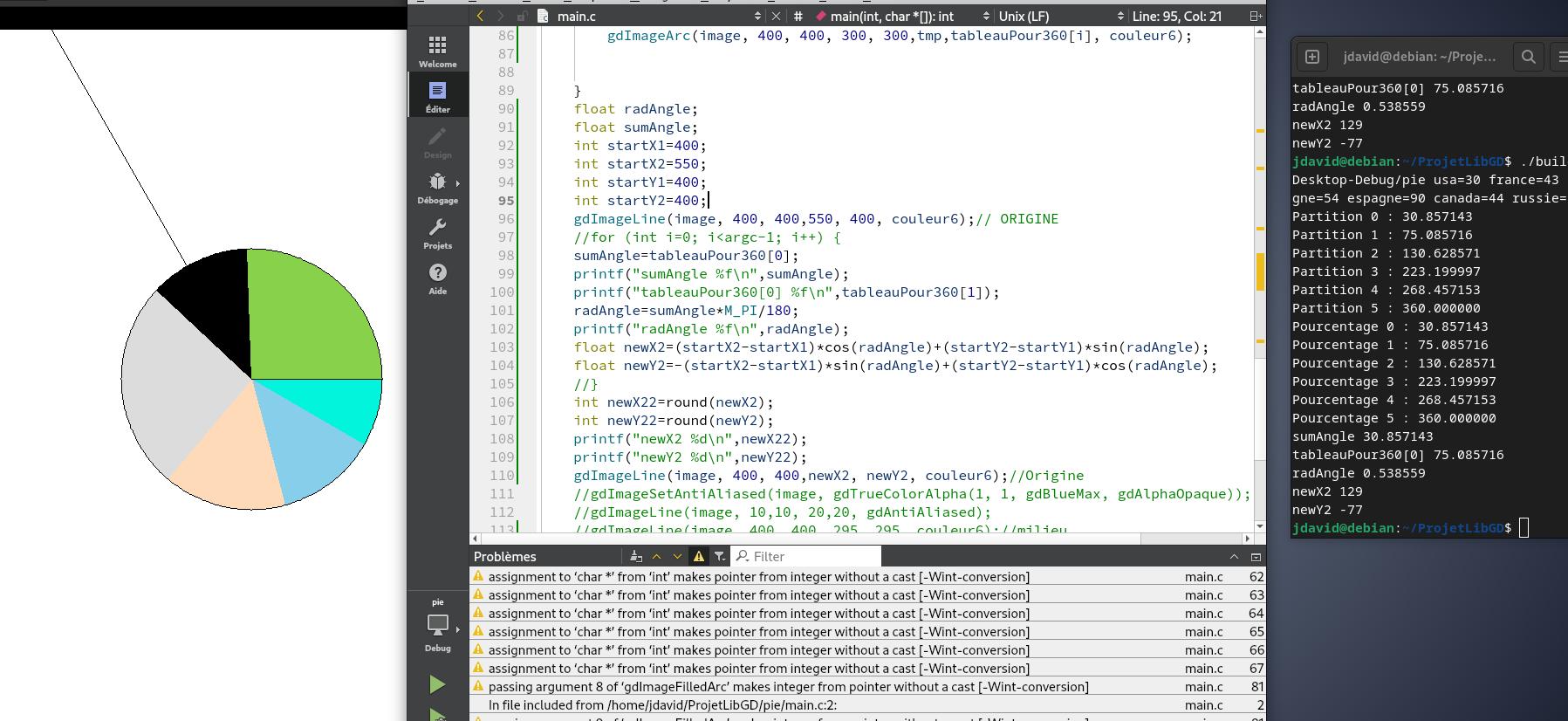Screen dimensions: 1568x721
Task: Select the pie Debug kit selector
Action: point(438,626)
